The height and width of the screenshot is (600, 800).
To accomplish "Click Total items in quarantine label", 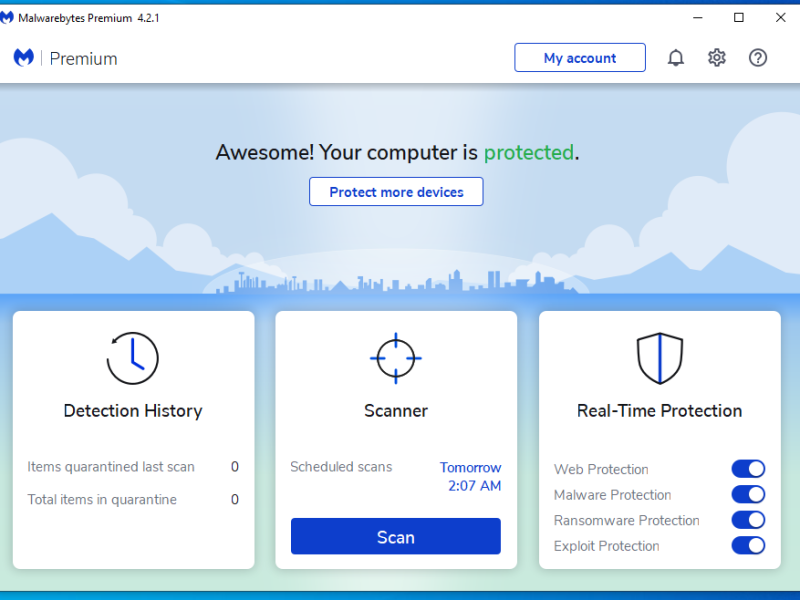I will (102, 499).
